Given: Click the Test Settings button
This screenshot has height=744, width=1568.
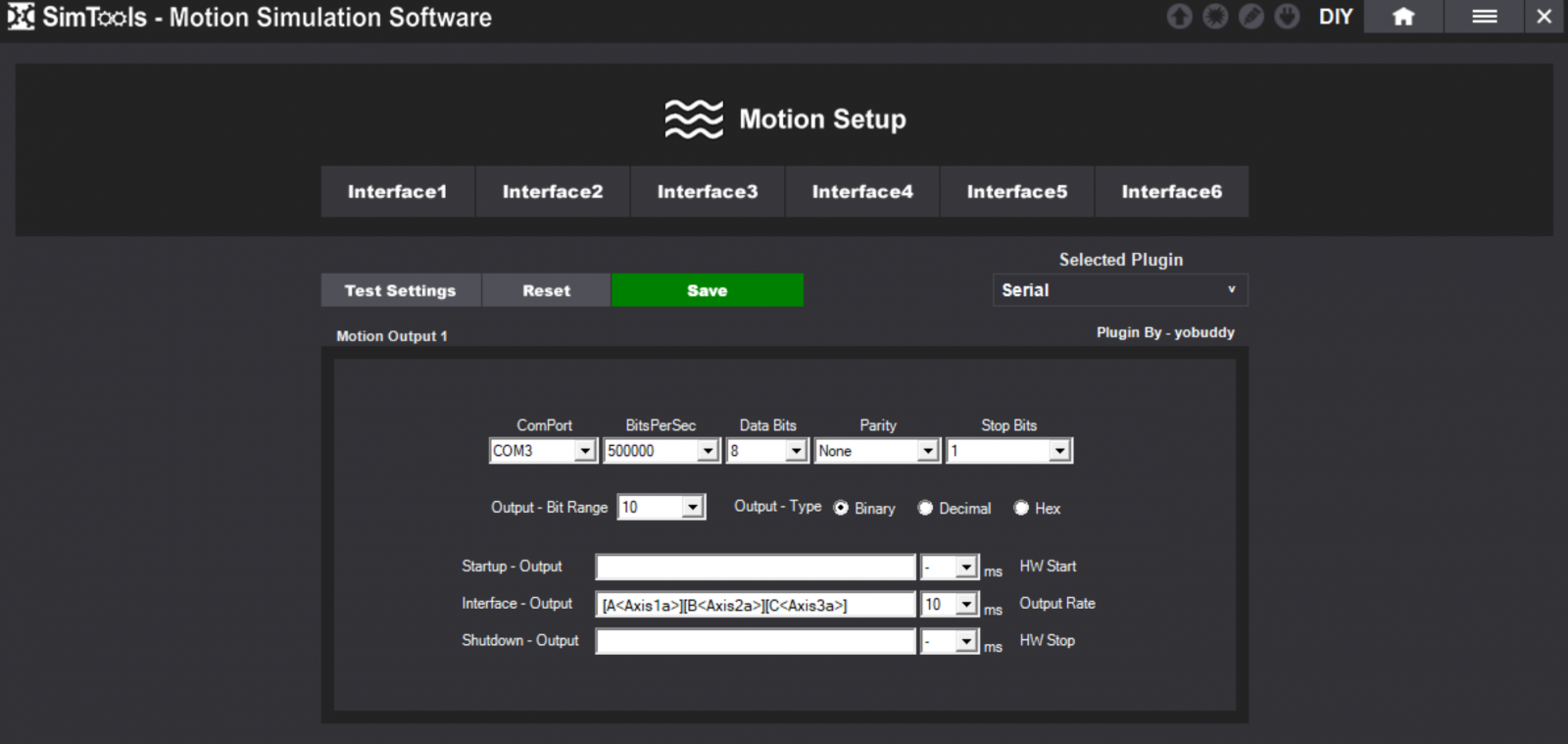Looking at the screenshot, I should click(x=400, y=291).
